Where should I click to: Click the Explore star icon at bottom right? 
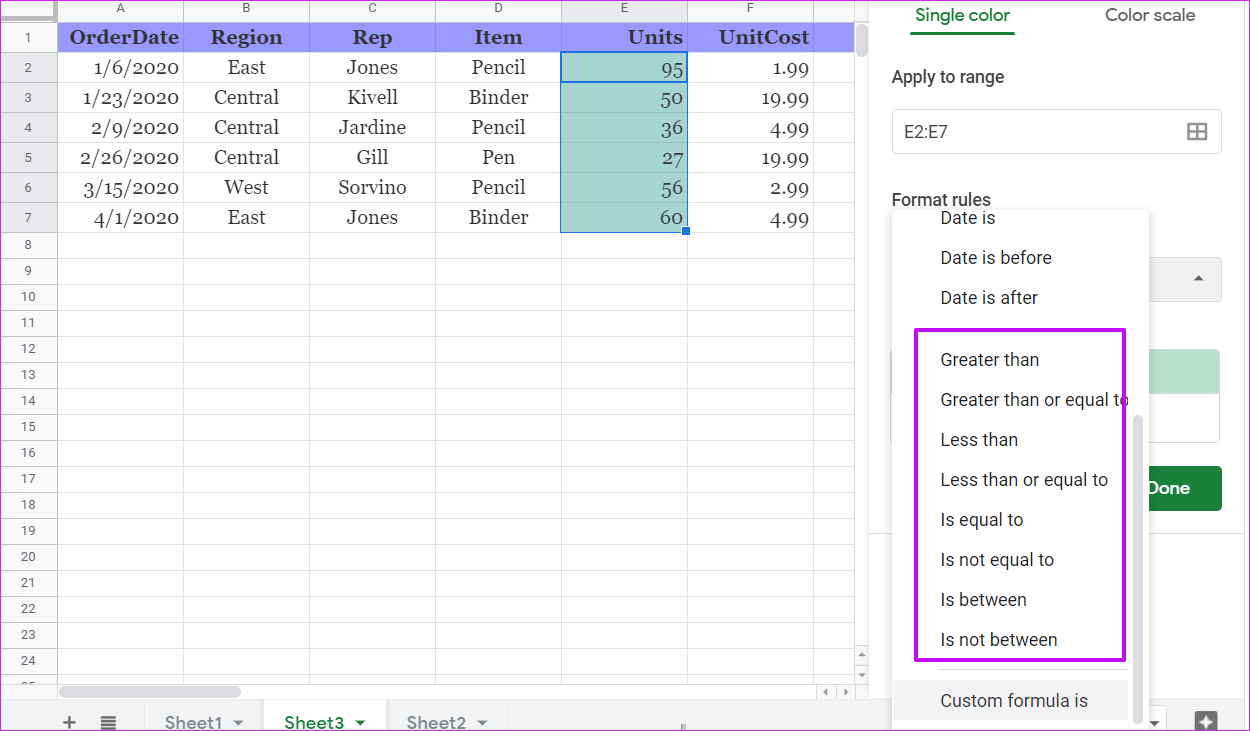pyautogui.click(x=1206, y=721)
